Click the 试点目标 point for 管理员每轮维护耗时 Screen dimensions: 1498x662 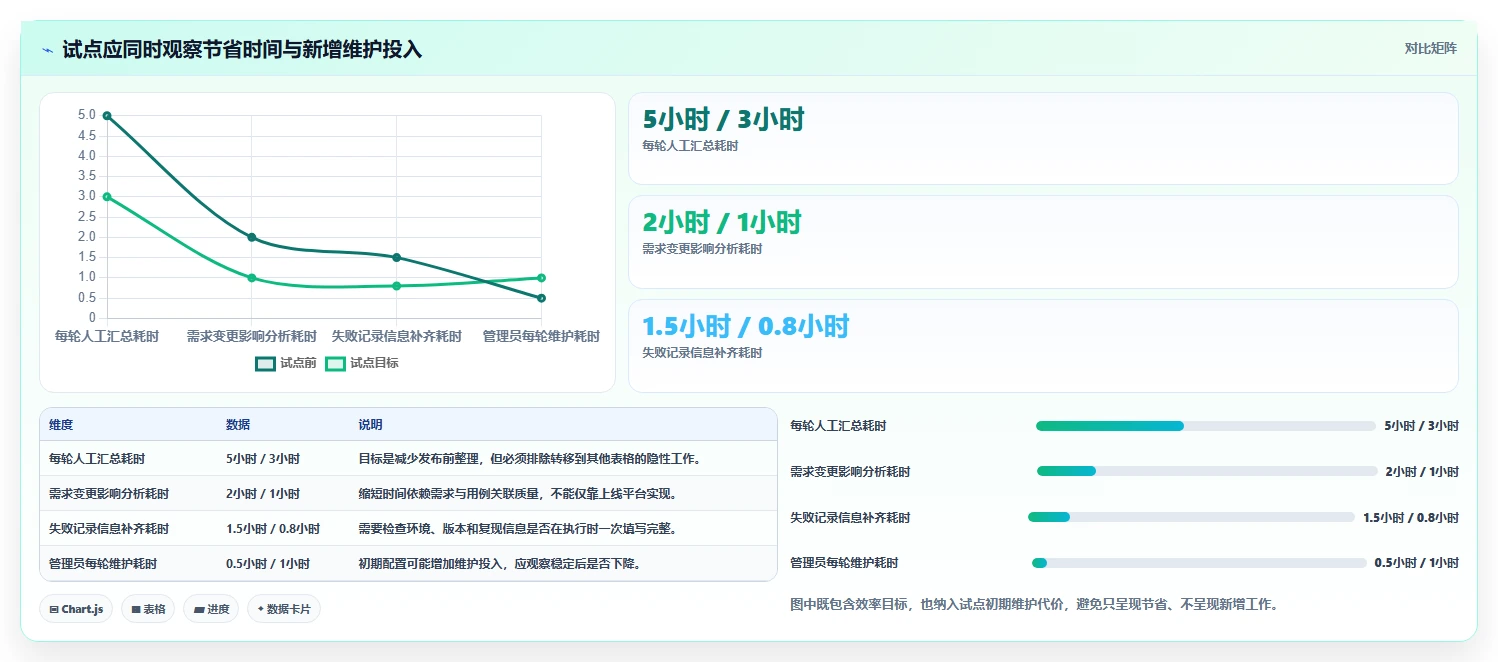[541, 278]
